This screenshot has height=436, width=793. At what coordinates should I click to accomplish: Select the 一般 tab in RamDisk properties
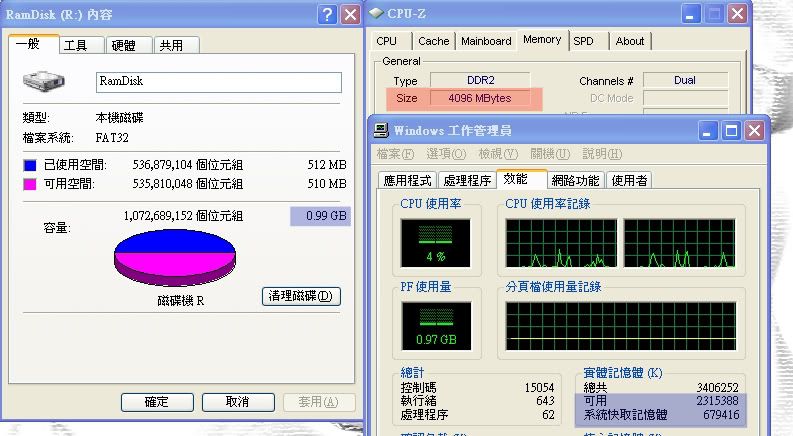pyautogui.click(x=33, y=44)
